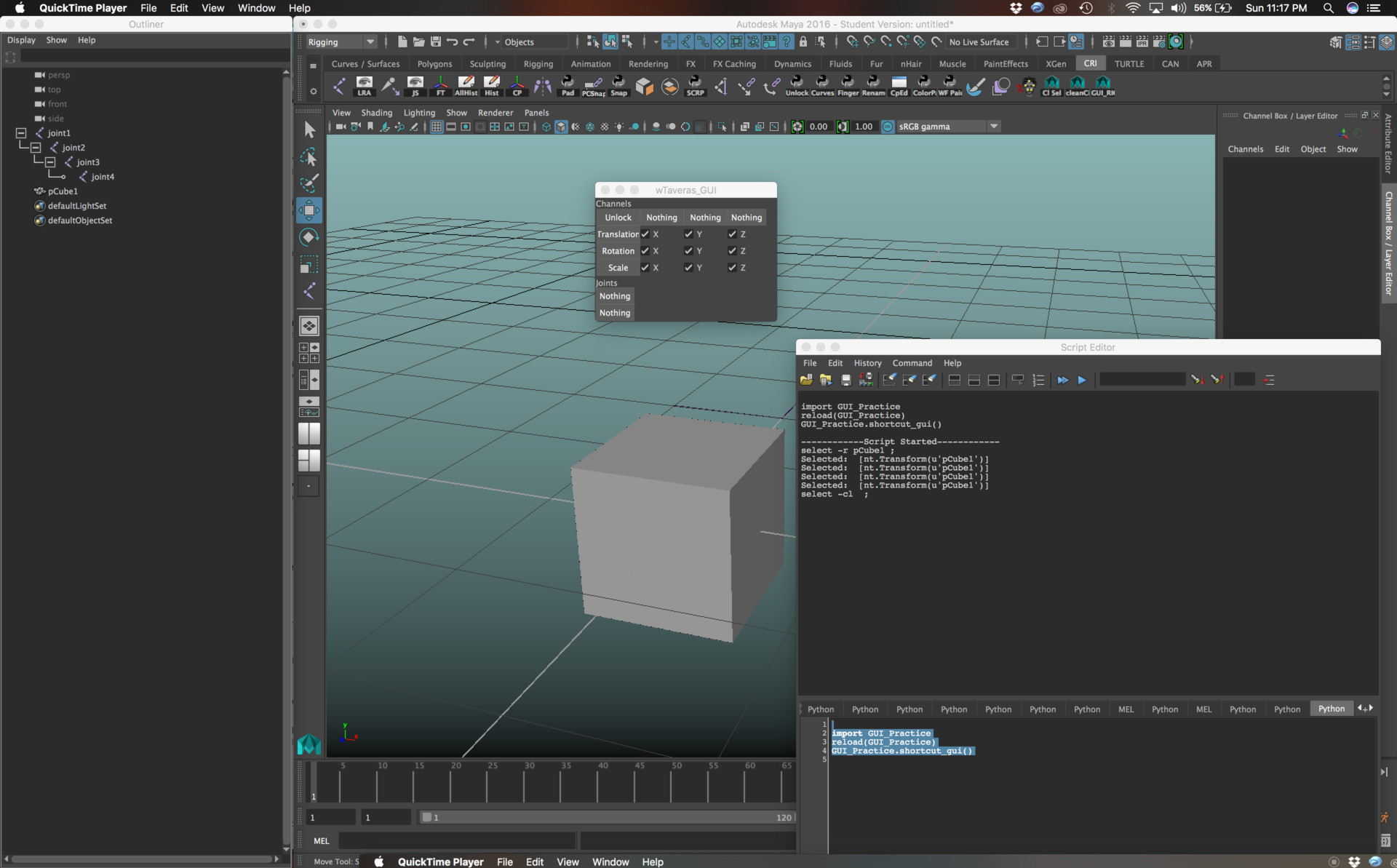Image resolution: width=1397 pixels, height=868 pixels.
Task: Click the Lasso select tool
Action: [x=309, y=157]
